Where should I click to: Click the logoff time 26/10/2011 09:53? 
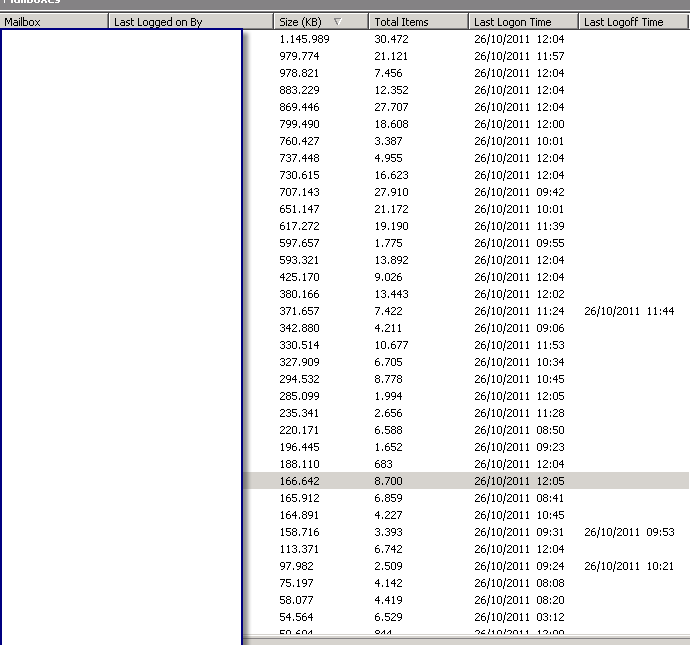point(629,532)
